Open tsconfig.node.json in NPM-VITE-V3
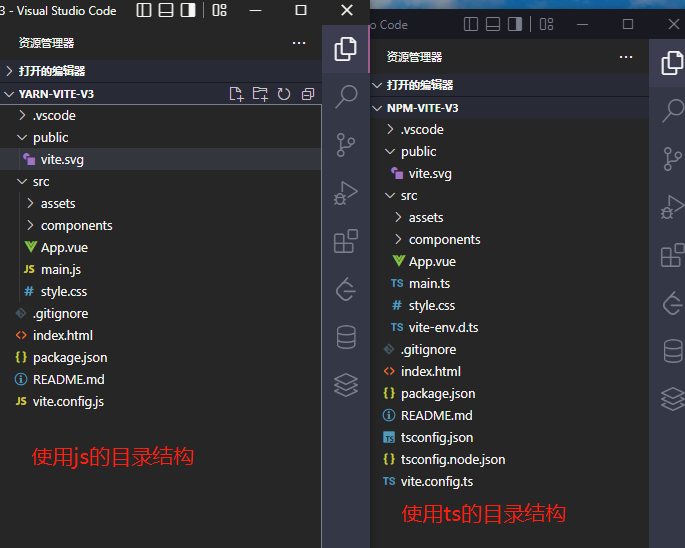685x548 pixels. pyautogui.click(x=452, y=459)
